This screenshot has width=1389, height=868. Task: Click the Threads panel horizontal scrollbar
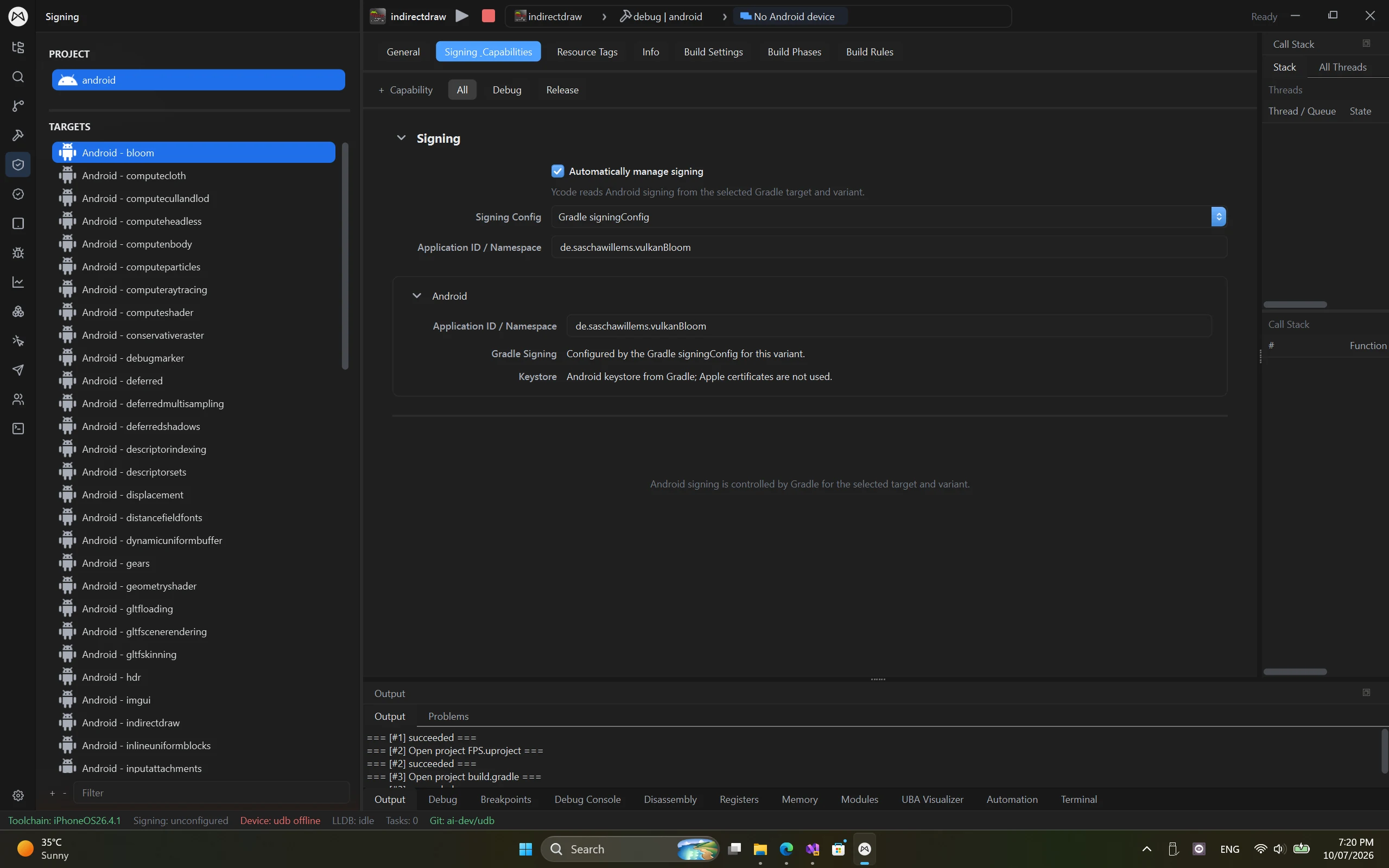[1295, 304]
